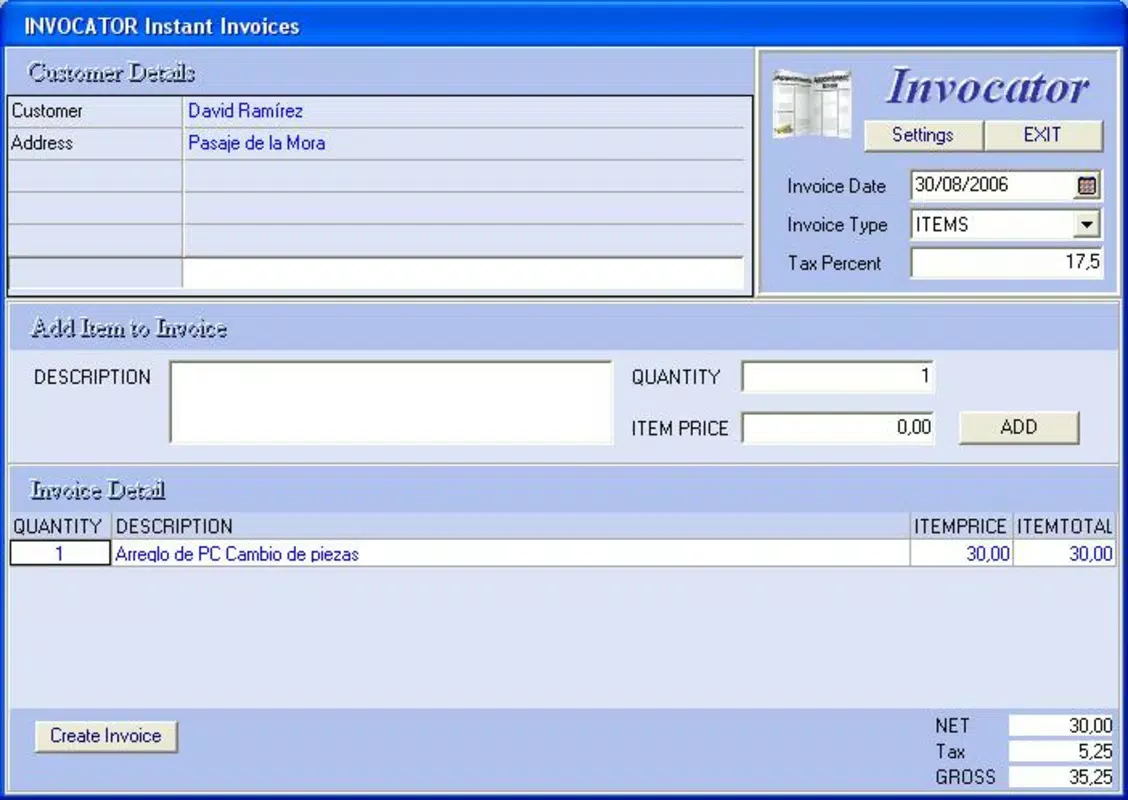Select row Arreglo de PC Cambio de piezas
This screenshot has width=1128, height=800.
point(510,553)
